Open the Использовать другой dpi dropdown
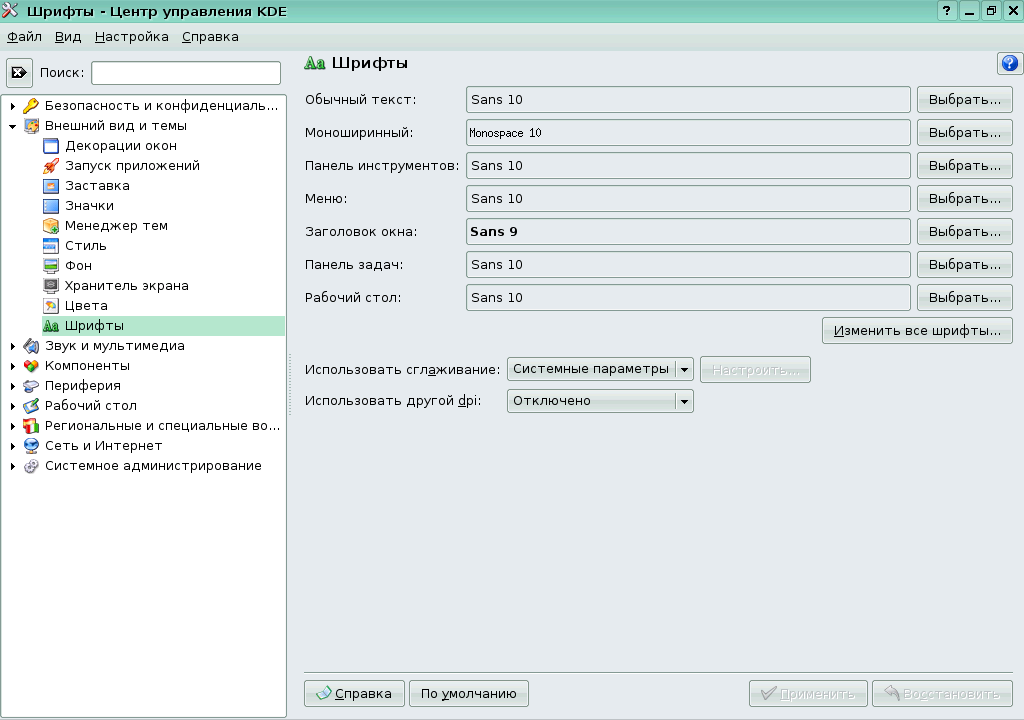This screenshot has width=1024, height=720. pos(684,400)
